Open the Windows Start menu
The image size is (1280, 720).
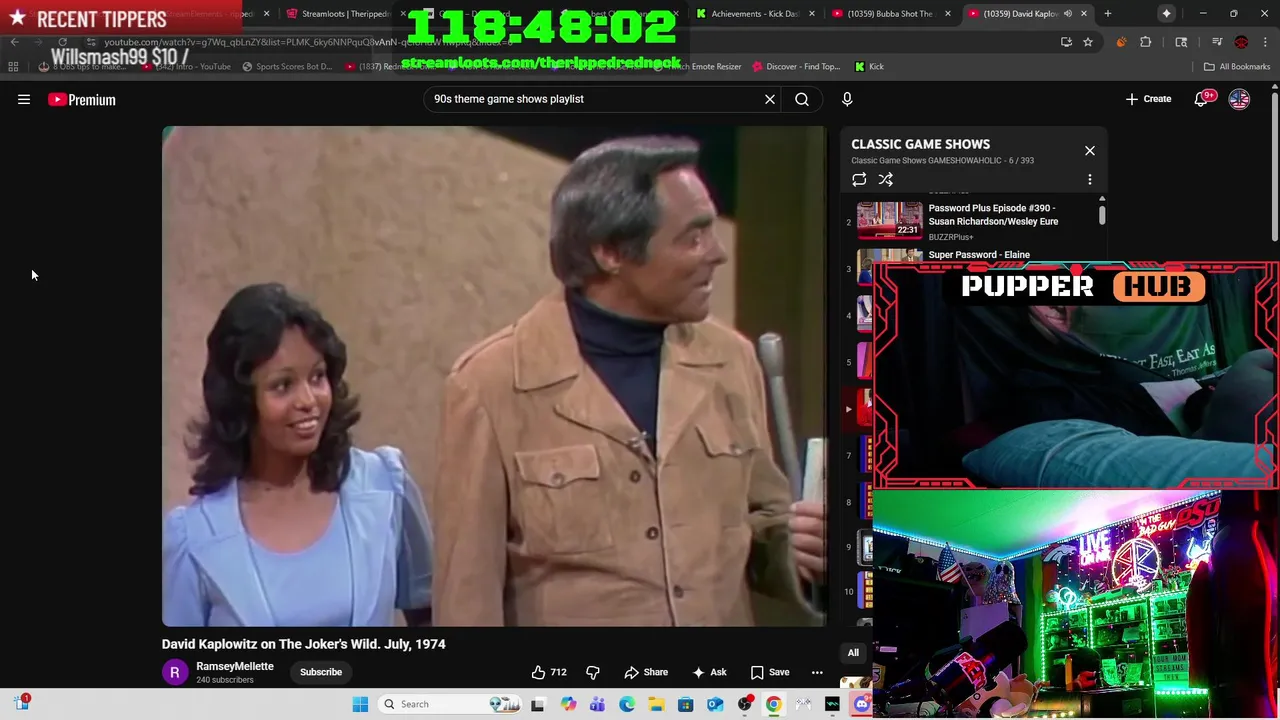coord(360,704)
